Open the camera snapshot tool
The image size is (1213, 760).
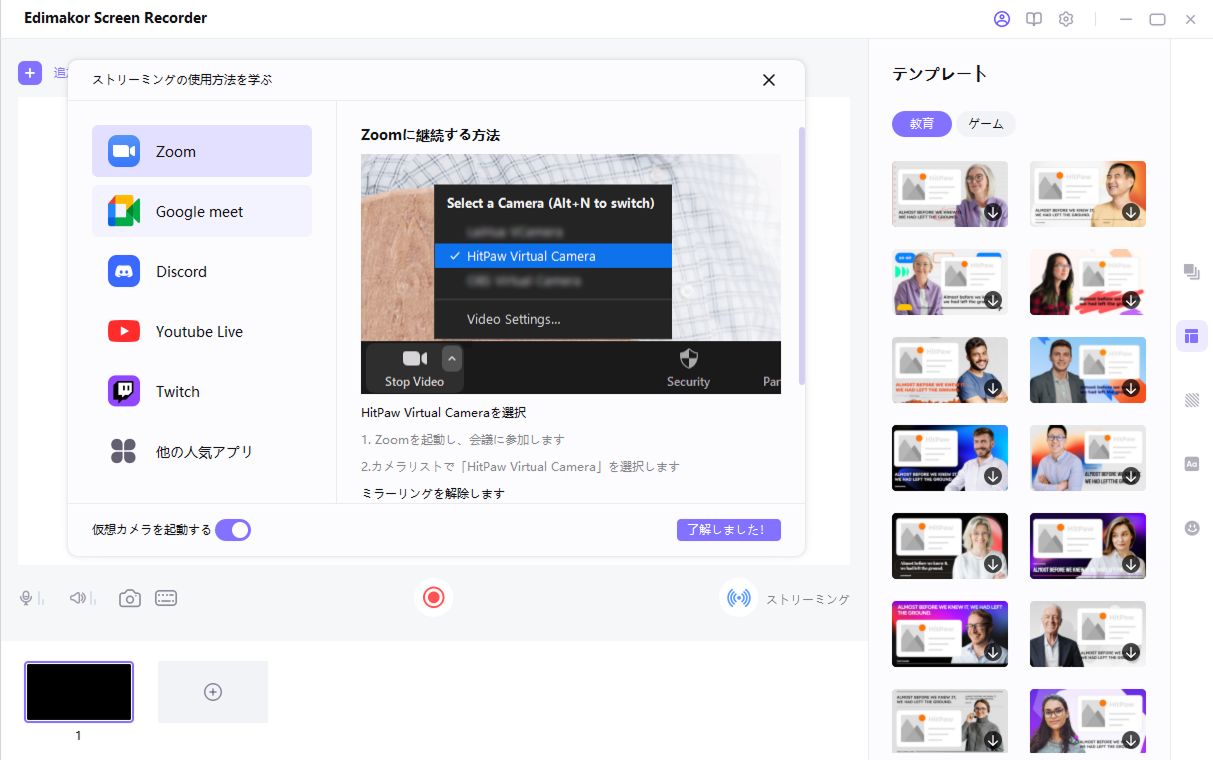pos(130,597)
